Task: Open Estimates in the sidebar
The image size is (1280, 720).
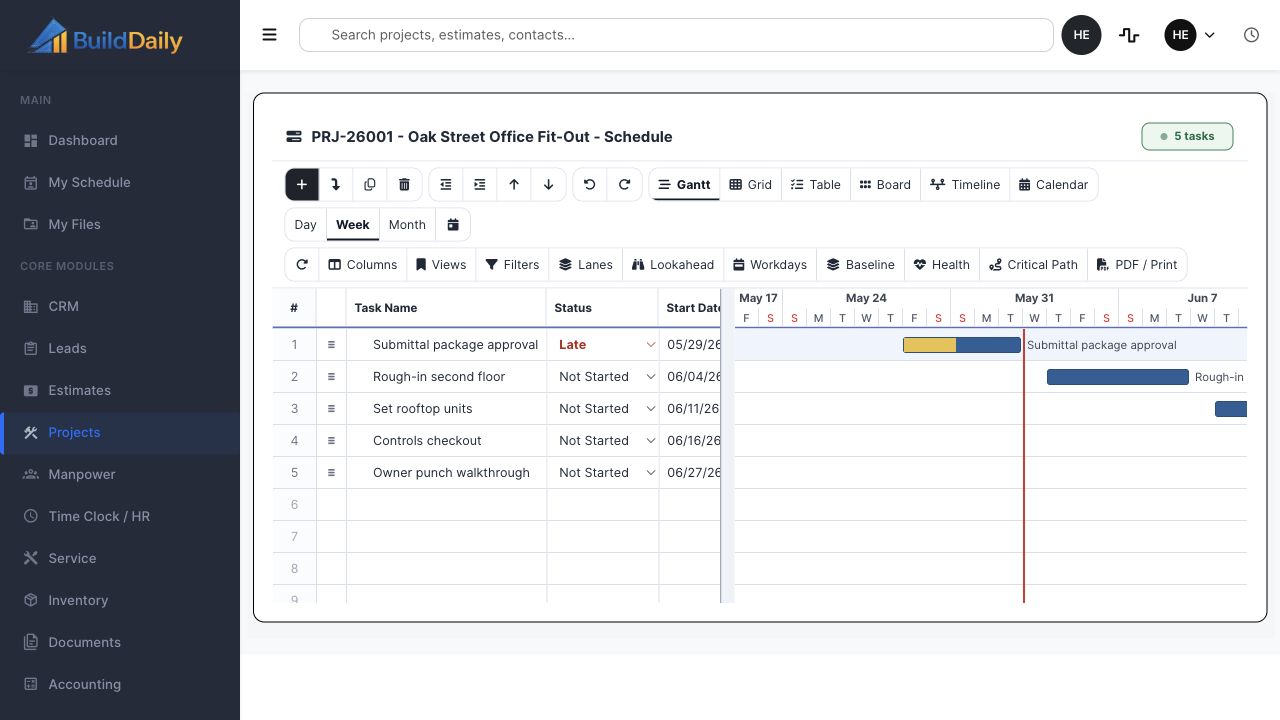Action: point(120,390)
